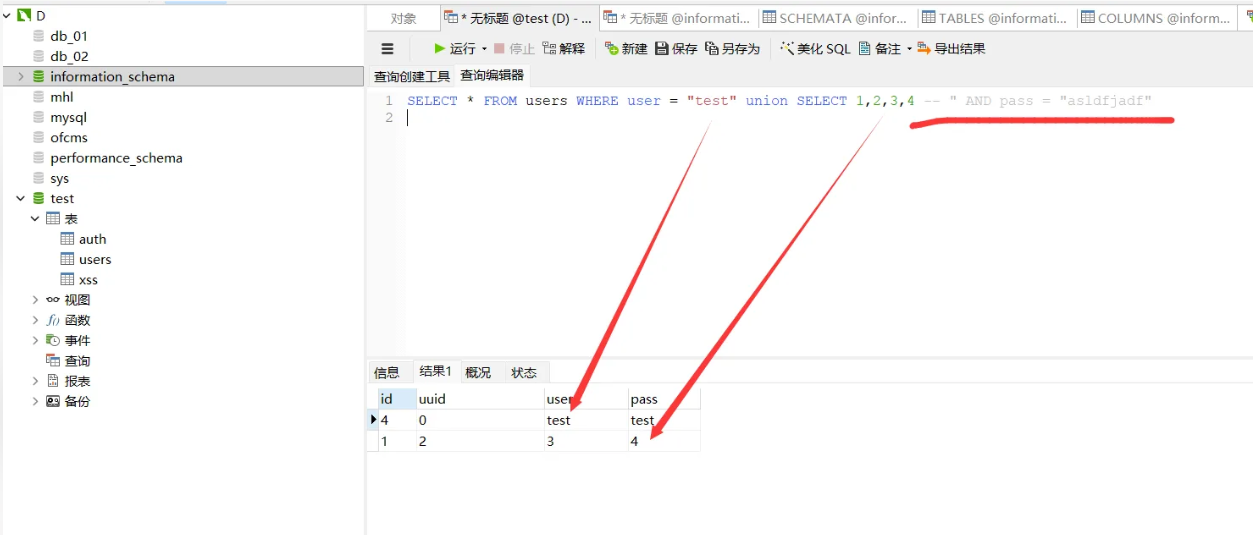Expand the 视图 views node
The image size is (1253, 535).
click(x=35, y=299)
